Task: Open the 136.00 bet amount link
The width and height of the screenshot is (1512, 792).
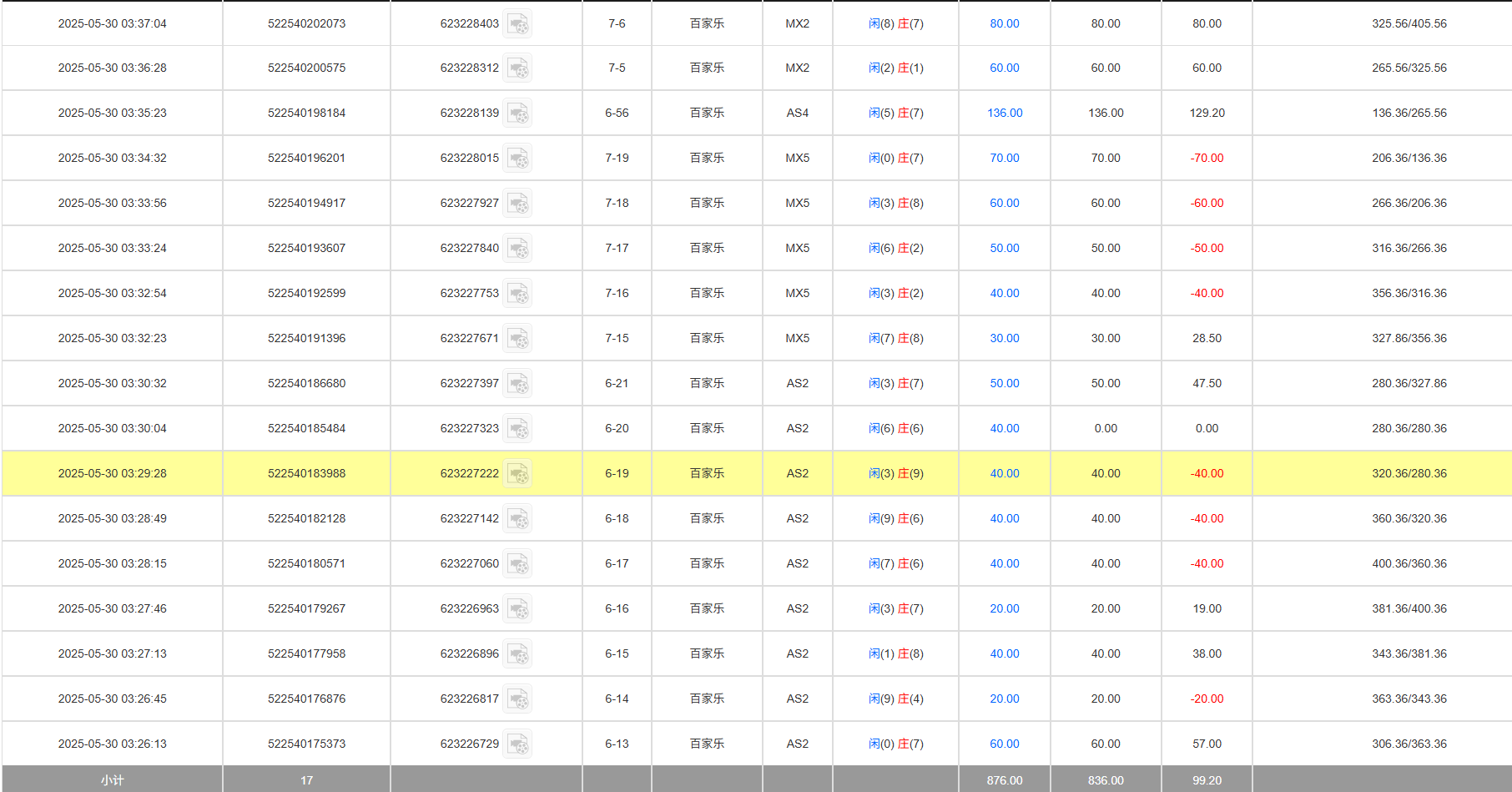Action: coord(1005,113)
